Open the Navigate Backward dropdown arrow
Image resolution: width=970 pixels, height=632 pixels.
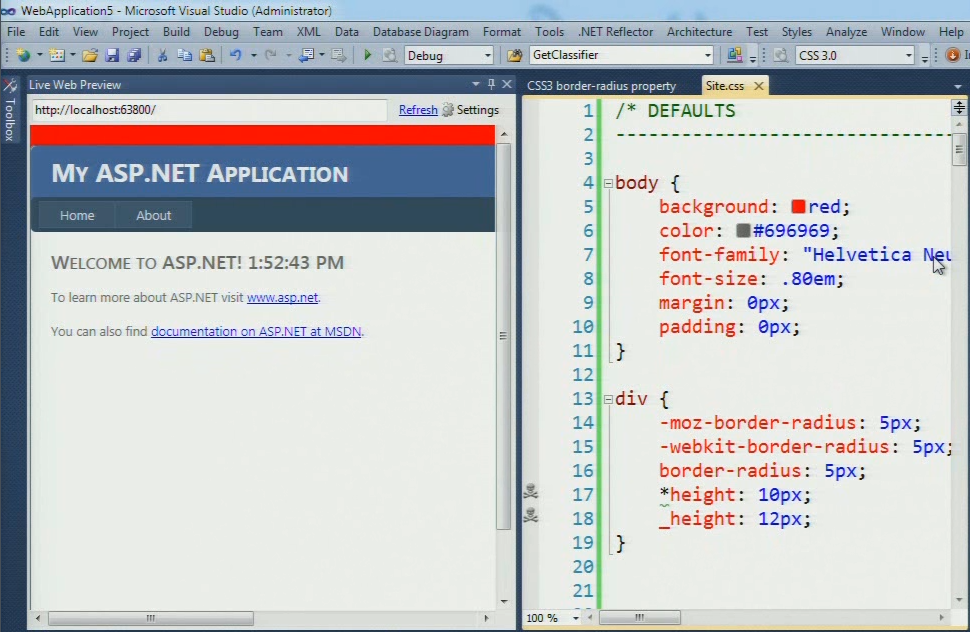click(322, 56)
